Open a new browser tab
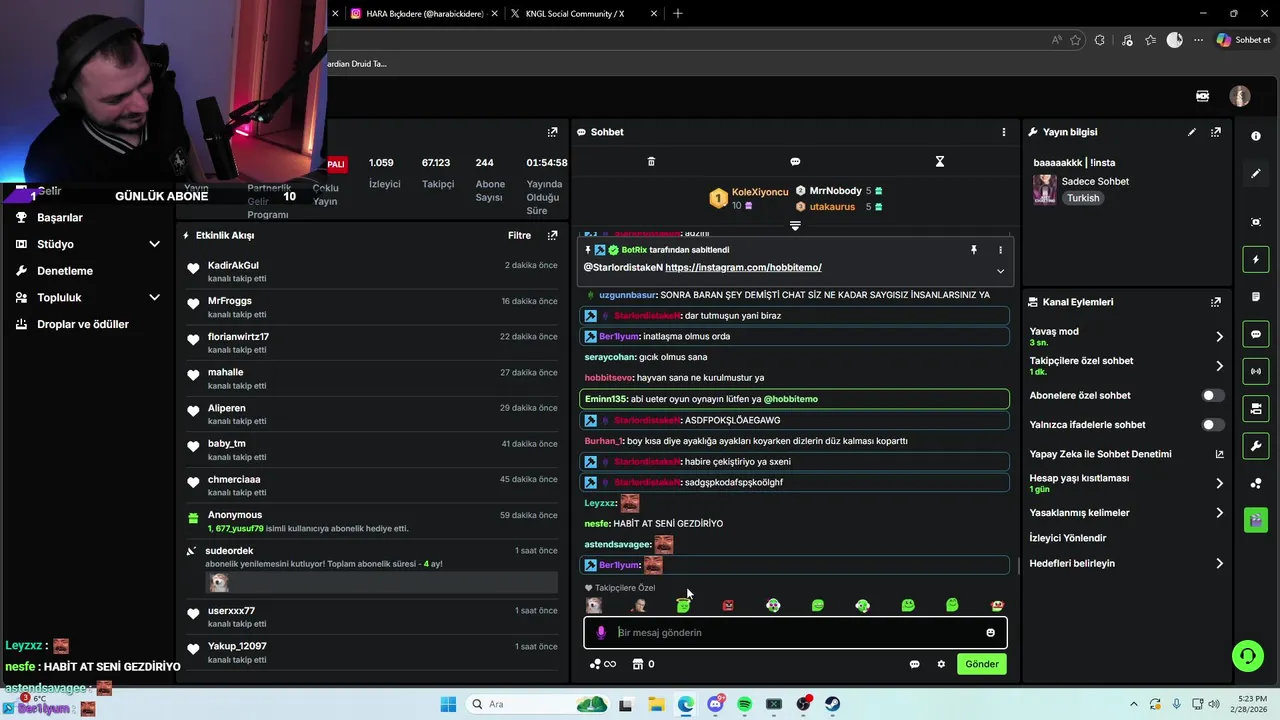The image size is (1280, 720). point(678,14)
